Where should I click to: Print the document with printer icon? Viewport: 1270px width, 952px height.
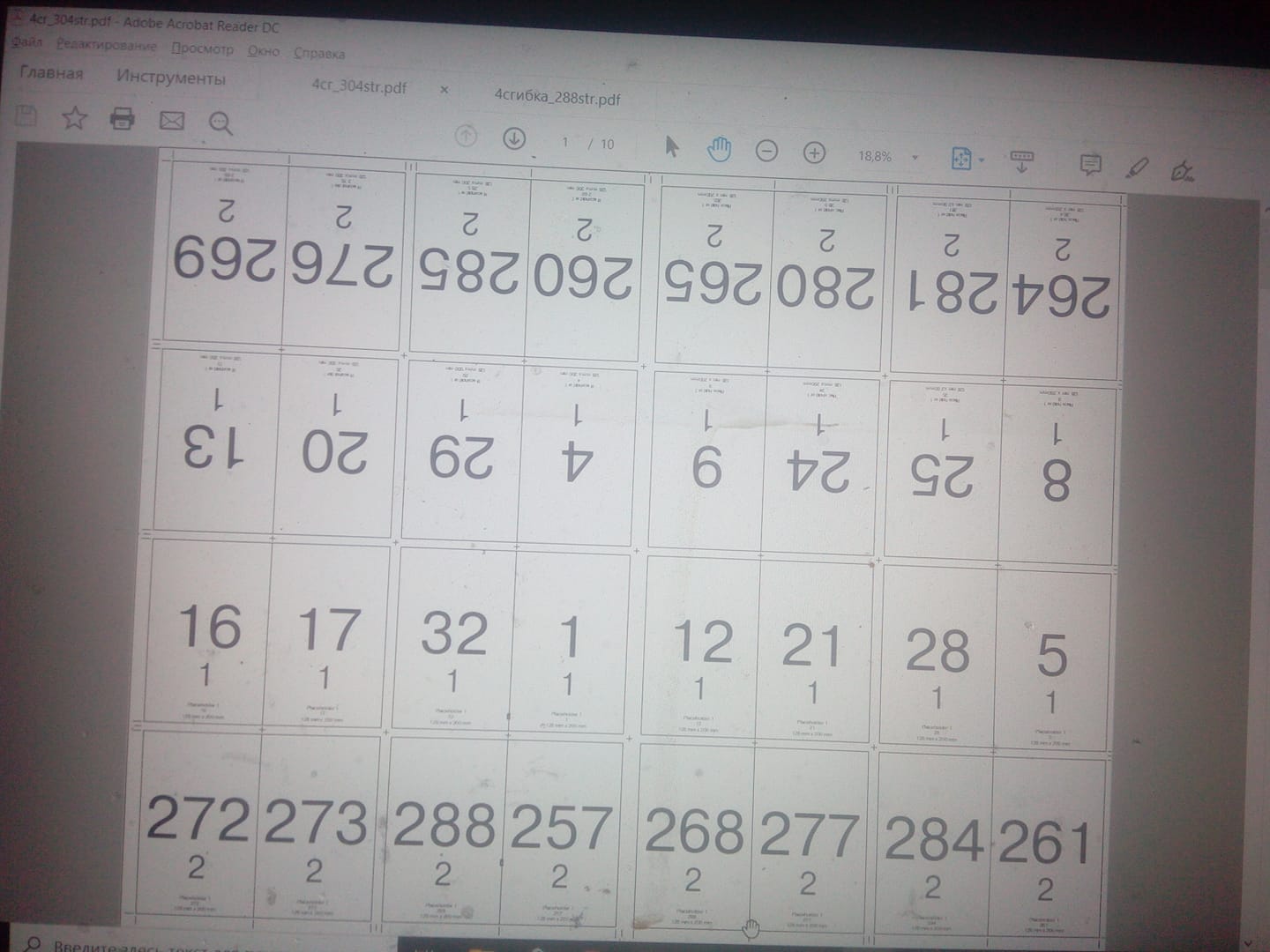(x=123, y=118)
